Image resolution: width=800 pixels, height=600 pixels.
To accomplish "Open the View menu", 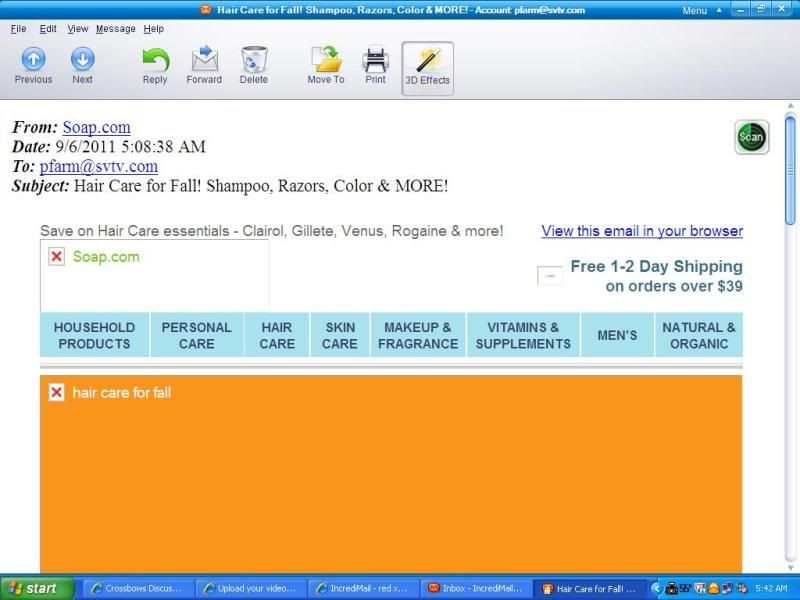I will tap(78, 29).
